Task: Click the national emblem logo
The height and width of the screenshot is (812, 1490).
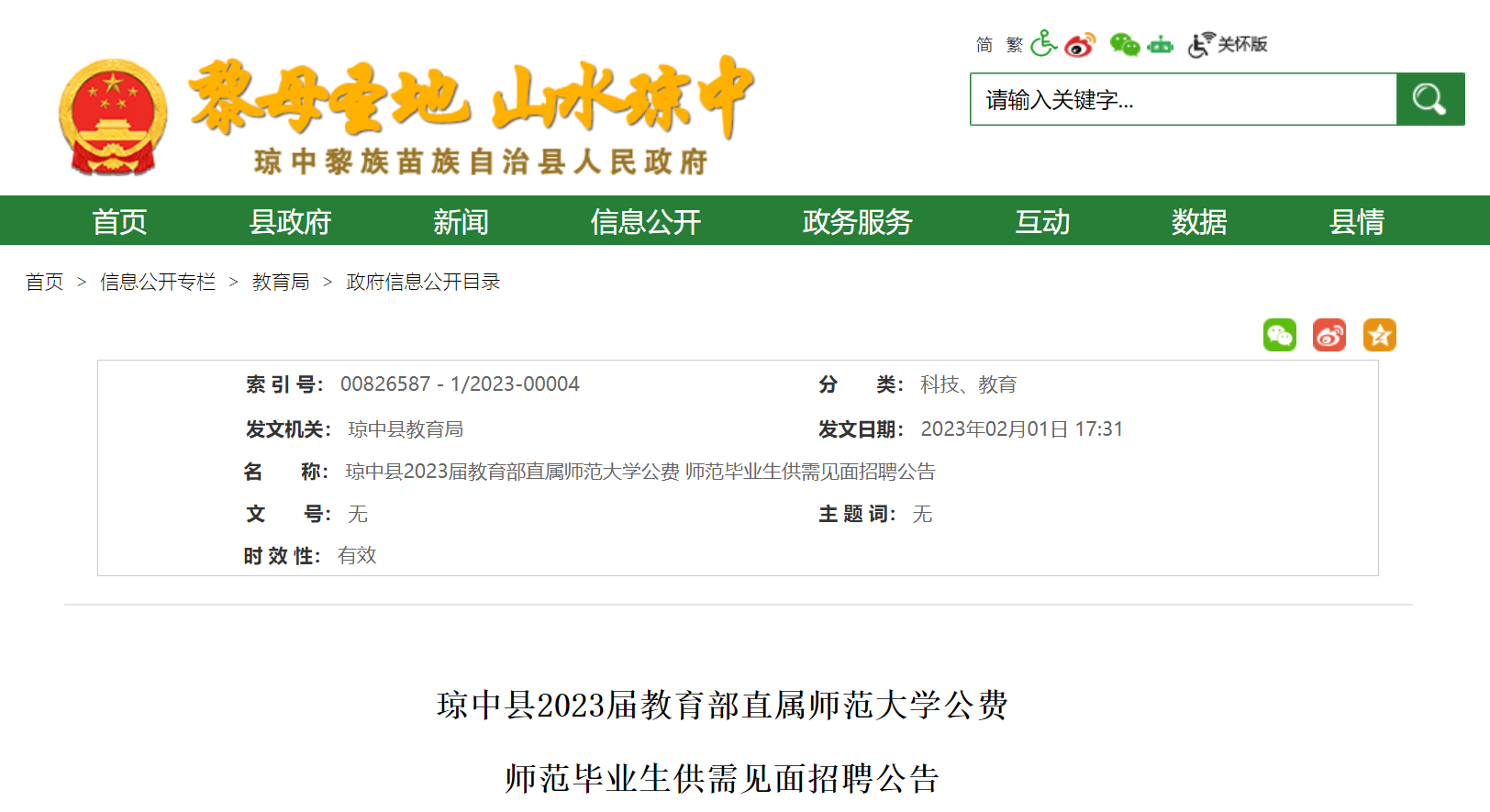Action: click(x=113, y=117)
